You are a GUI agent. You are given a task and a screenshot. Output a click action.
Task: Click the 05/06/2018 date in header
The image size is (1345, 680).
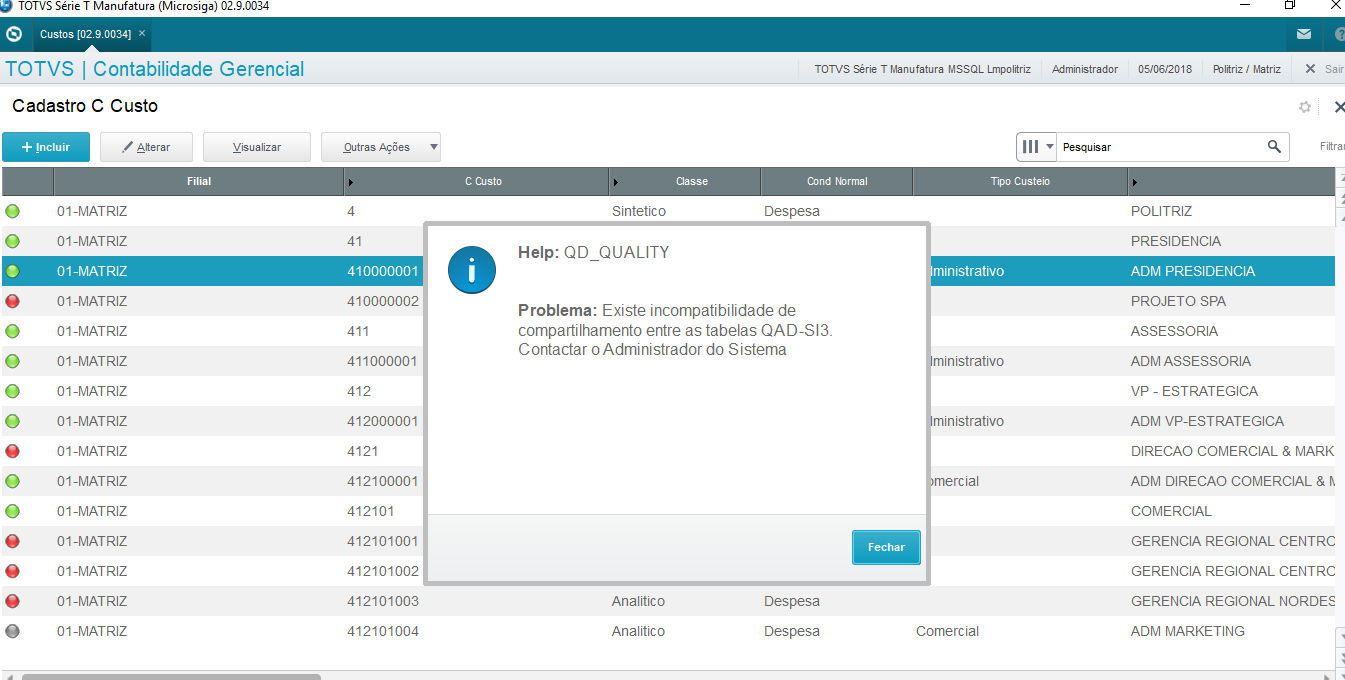point(1165,69)
